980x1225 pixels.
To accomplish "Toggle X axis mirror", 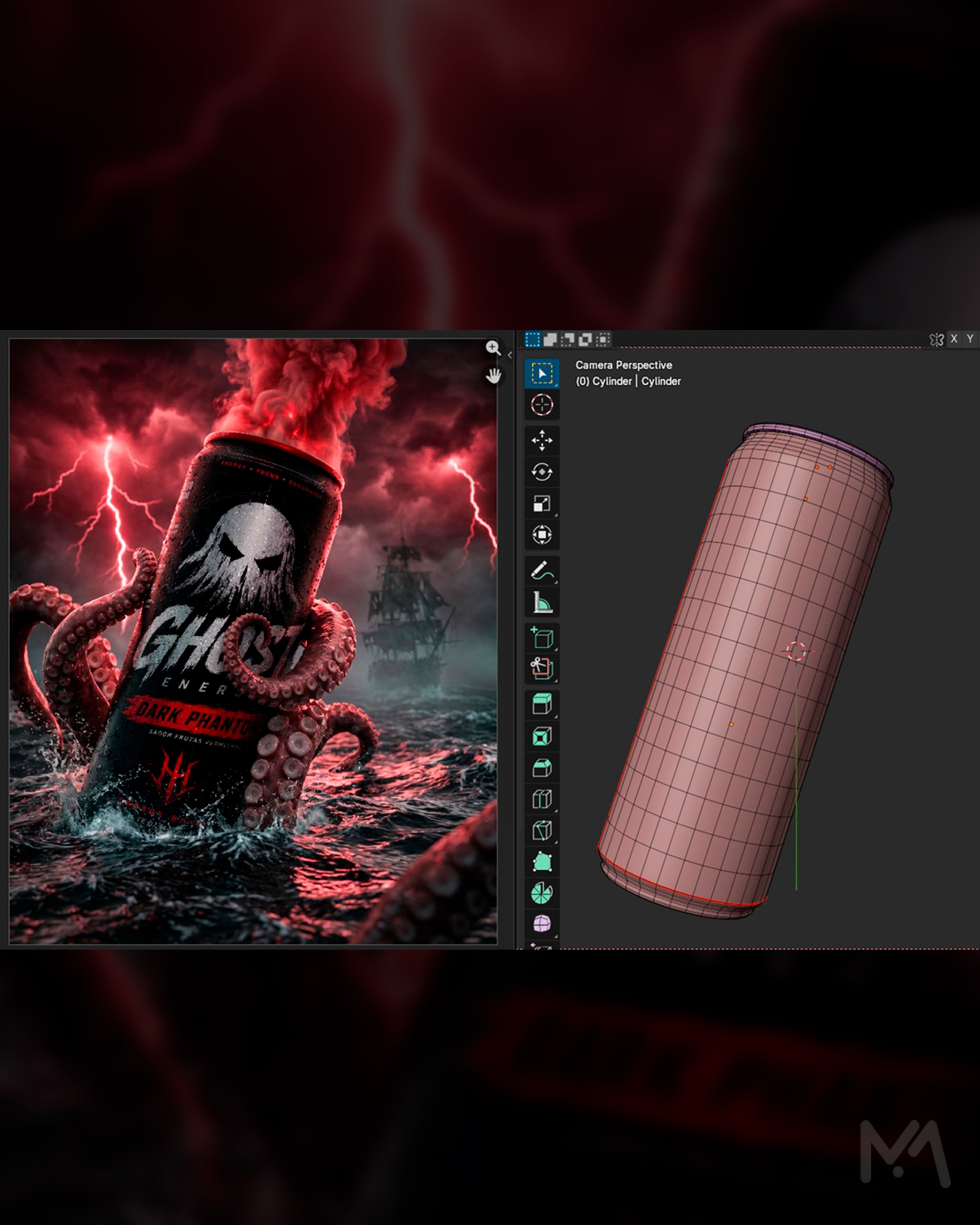I will 954,338.
